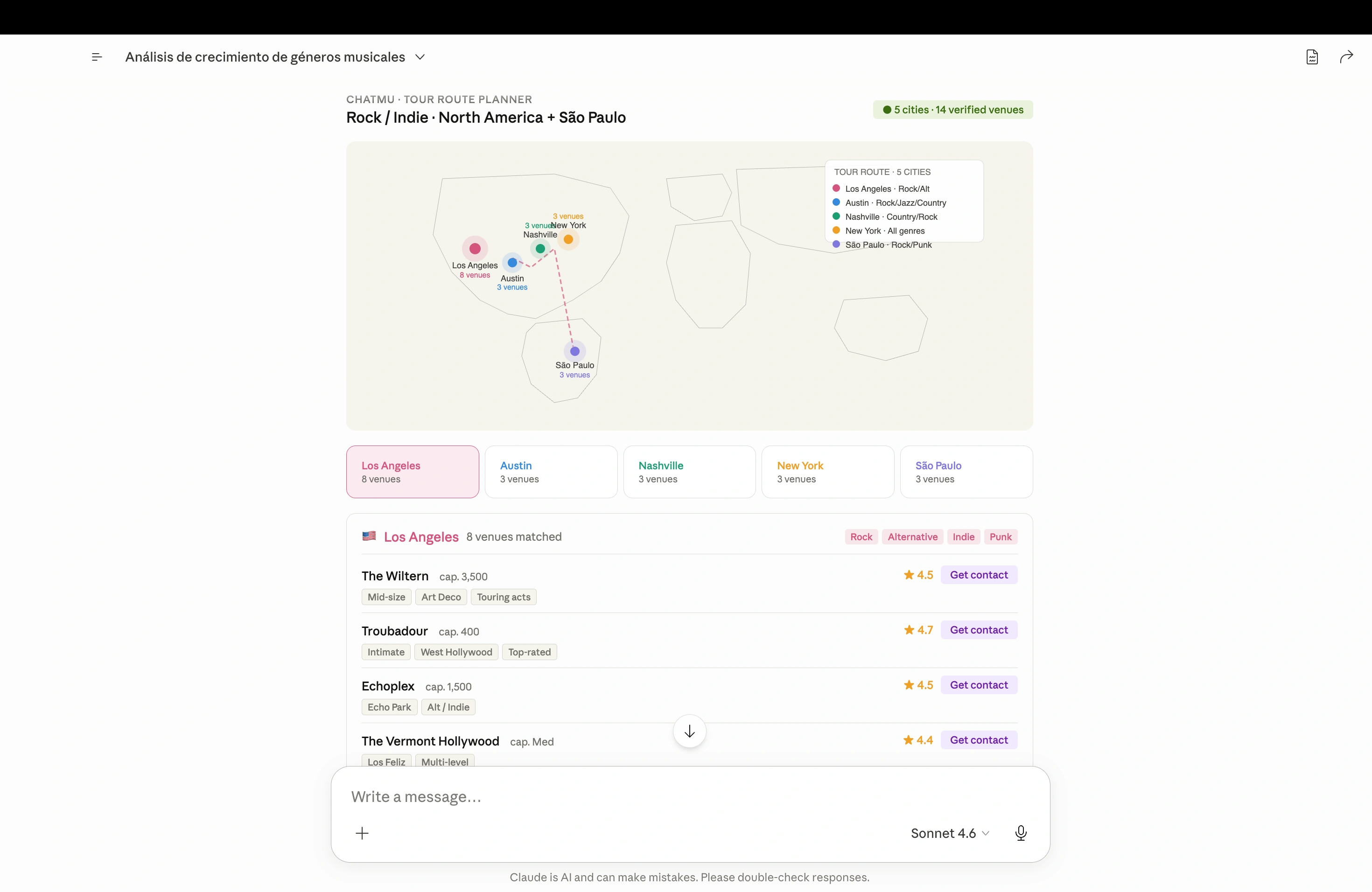Click the plus attachment icon
The height and width of the screenshot is (892, 1372).
click(x=362, y=833)
